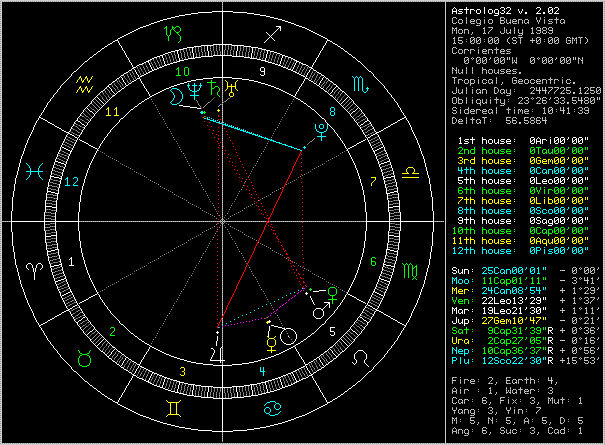Click house number 7 on the wheel
Viewport: 605px width, 445px height.
373,181
